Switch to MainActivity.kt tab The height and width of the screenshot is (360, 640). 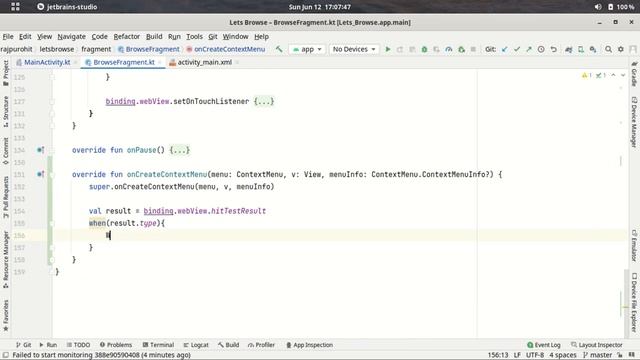(x=47, y=62)
